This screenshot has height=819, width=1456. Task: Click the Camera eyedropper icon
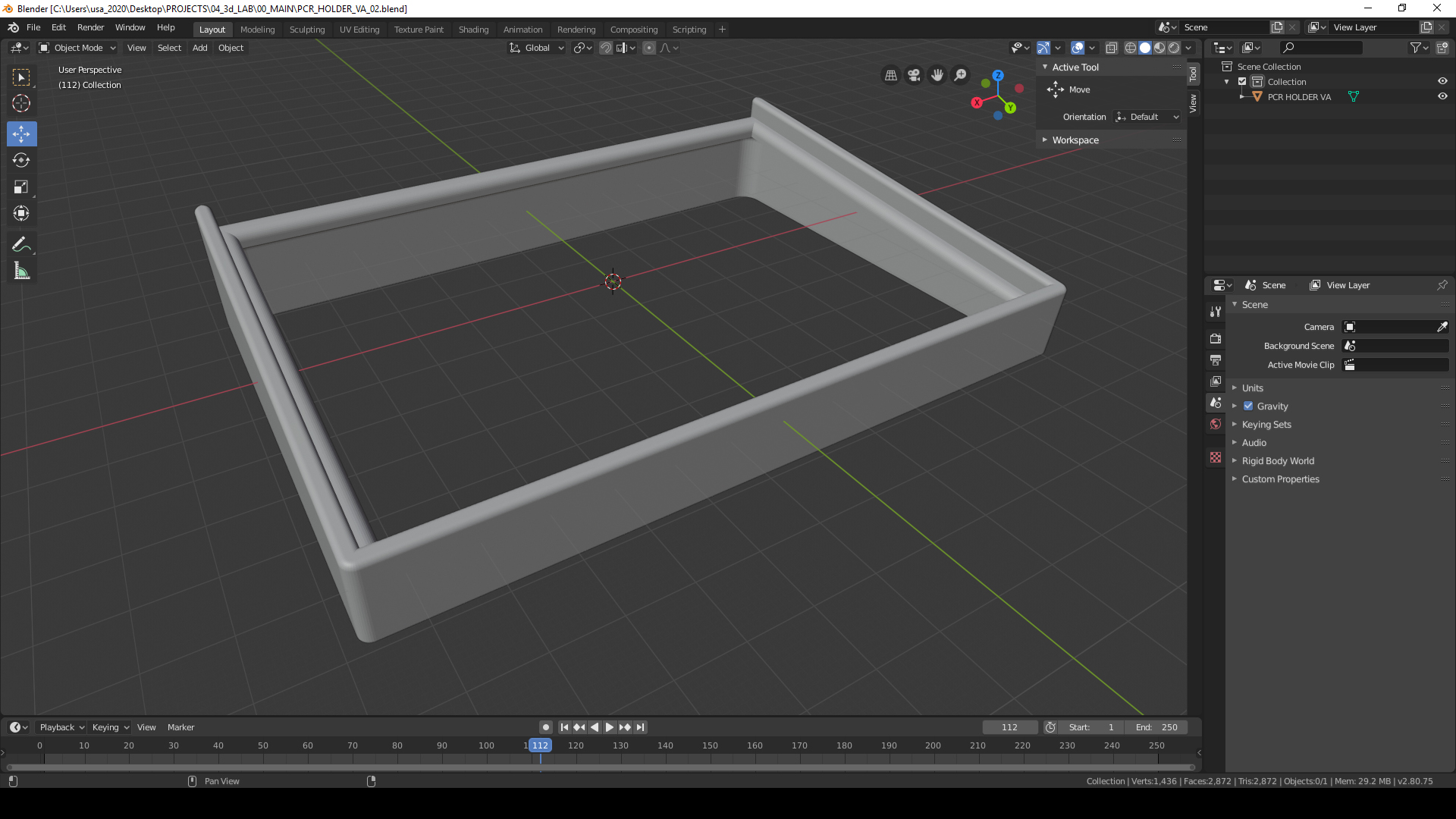1442,327
